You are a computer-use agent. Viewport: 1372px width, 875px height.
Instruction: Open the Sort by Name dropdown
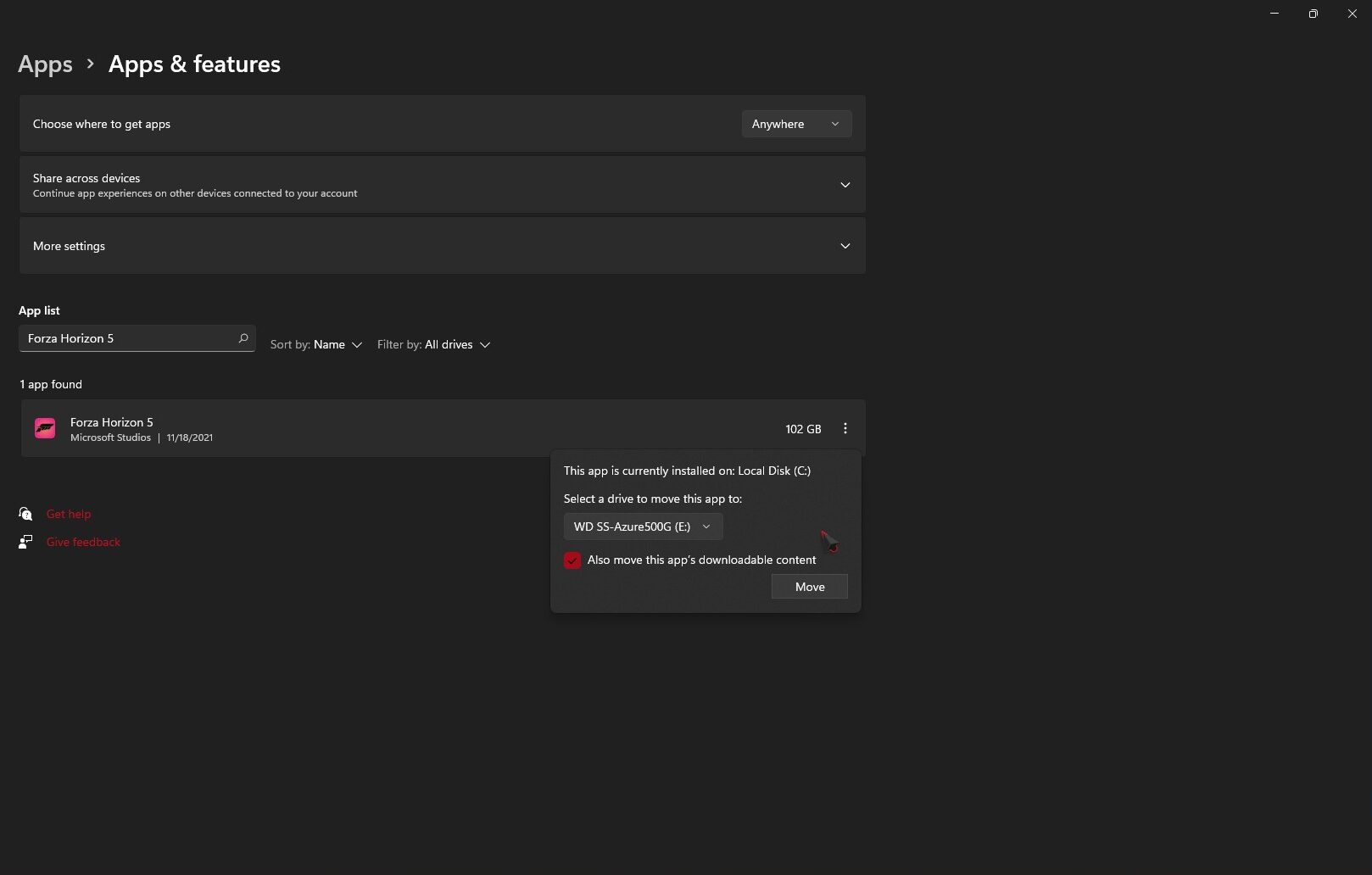point(316,345)
